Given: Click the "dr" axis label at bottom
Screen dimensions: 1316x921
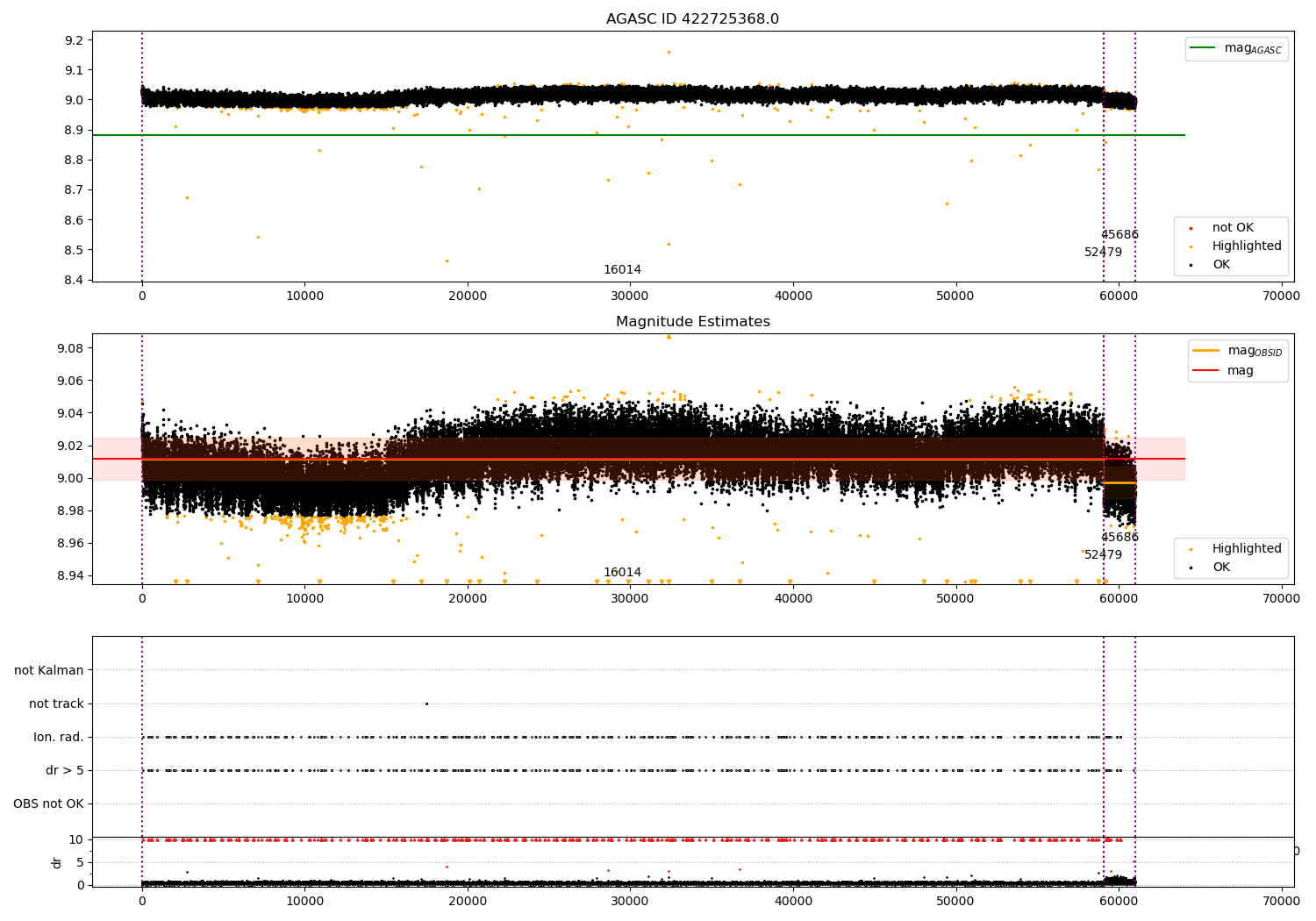Looking at the screenshot, I should coord(57,862).
